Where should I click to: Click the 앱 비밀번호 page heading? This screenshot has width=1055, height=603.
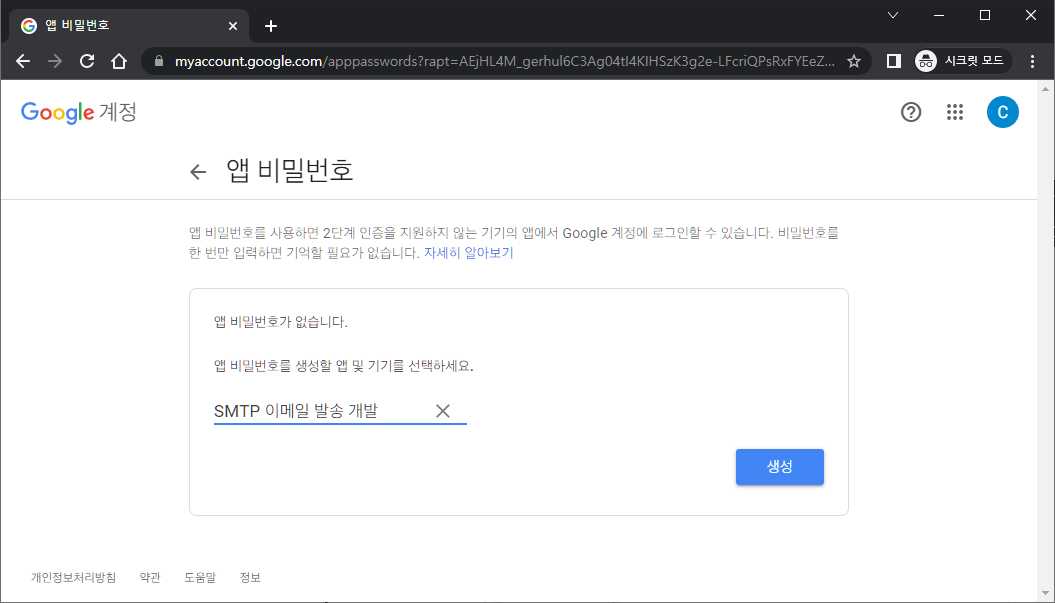(289, 170)
